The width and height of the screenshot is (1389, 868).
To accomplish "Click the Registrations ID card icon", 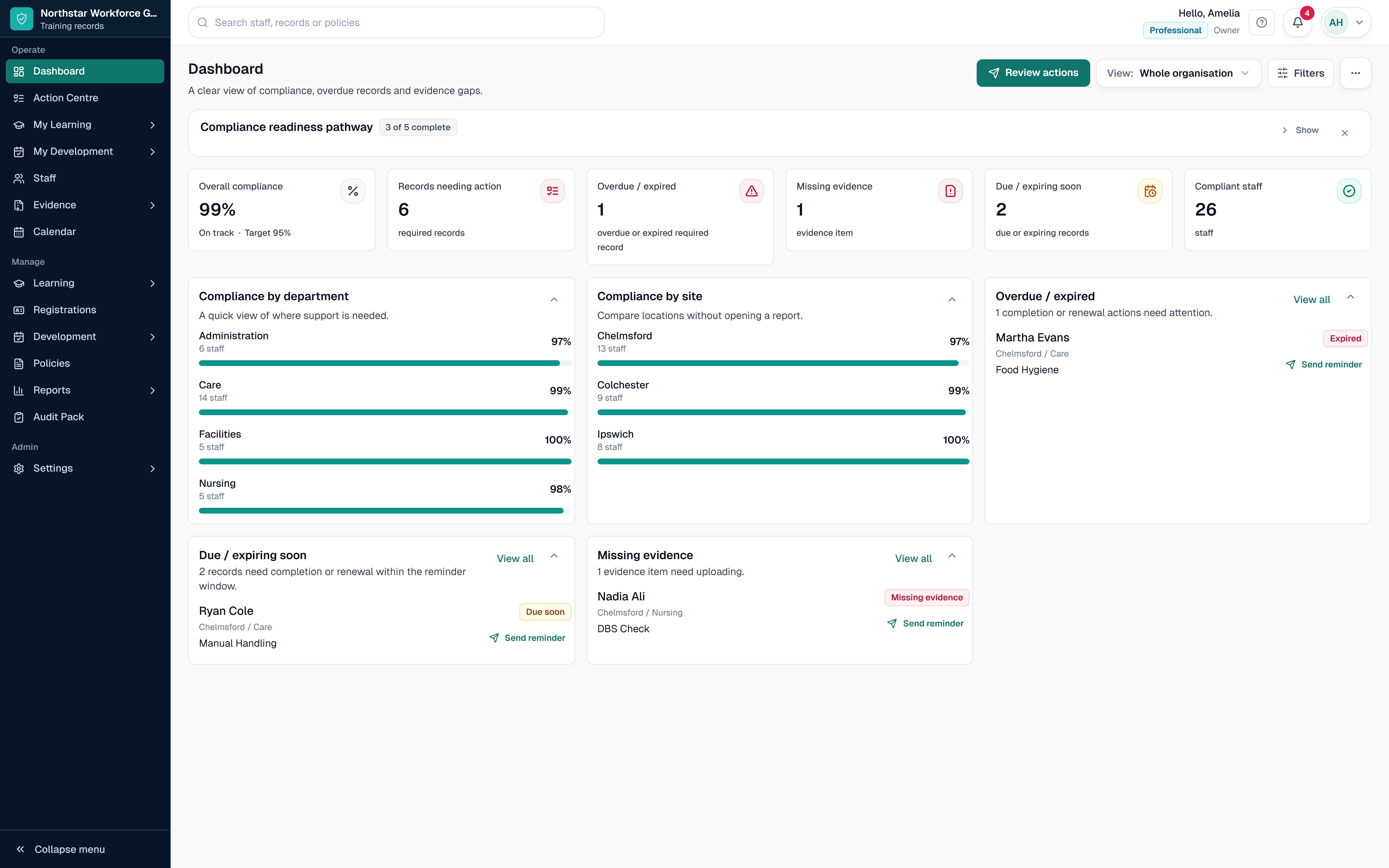I will [19, 310].
